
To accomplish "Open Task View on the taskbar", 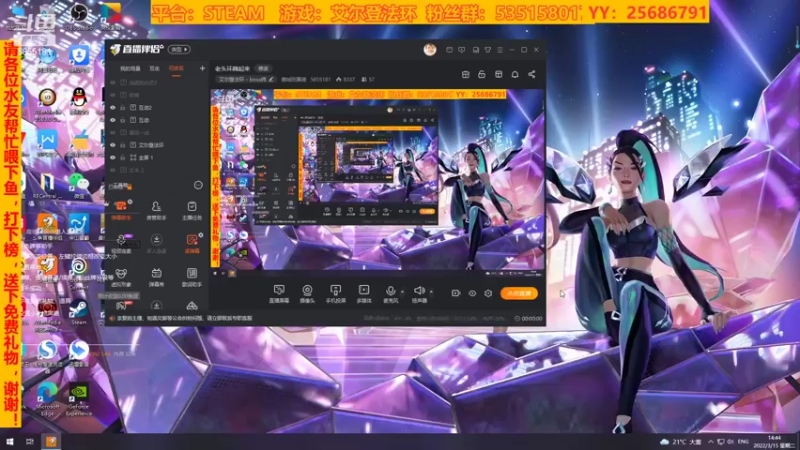I will point(30,441).
